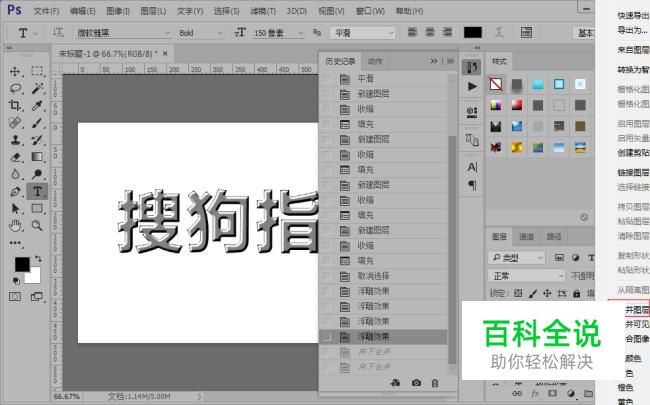Select the Horizontal Type tool

(37, 192)
